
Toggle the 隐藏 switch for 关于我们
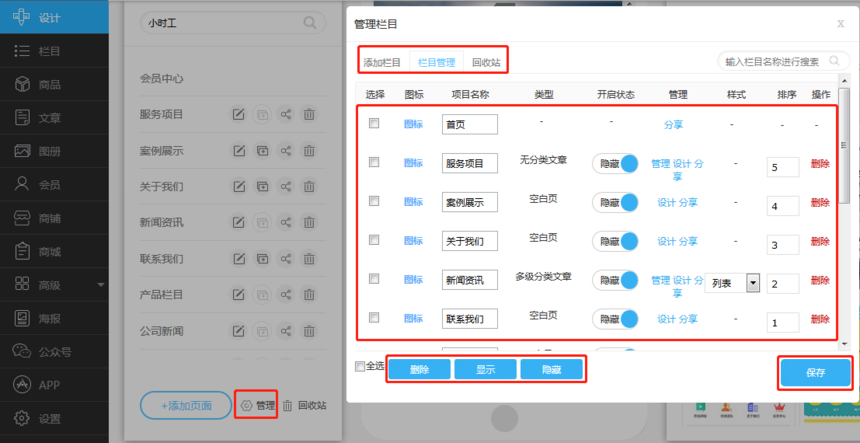coord(615,241)
